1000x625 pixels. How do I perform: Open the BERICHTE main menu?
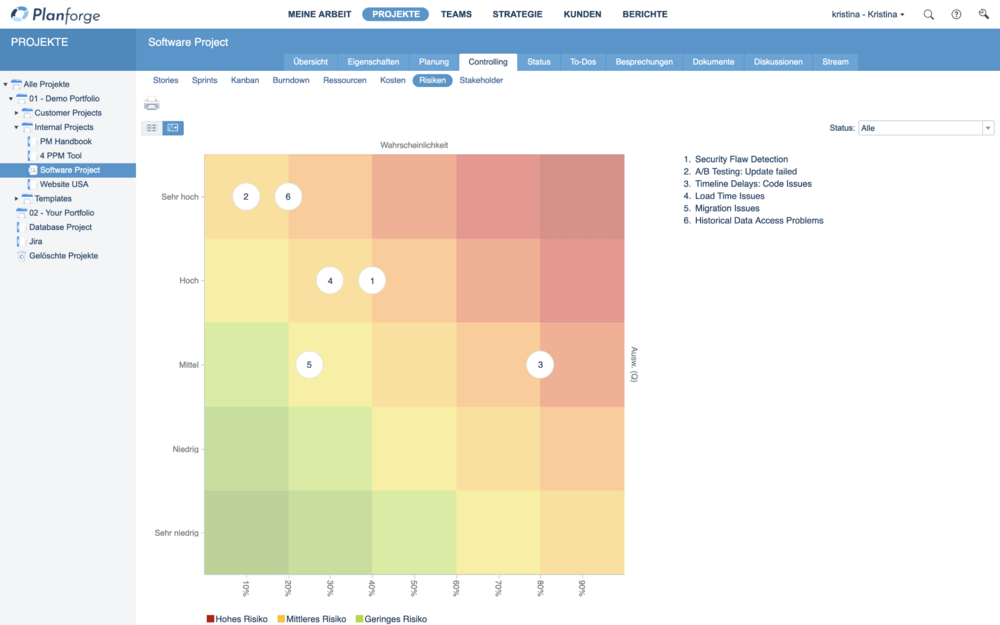pyautogui.click(x=644, y=15)
